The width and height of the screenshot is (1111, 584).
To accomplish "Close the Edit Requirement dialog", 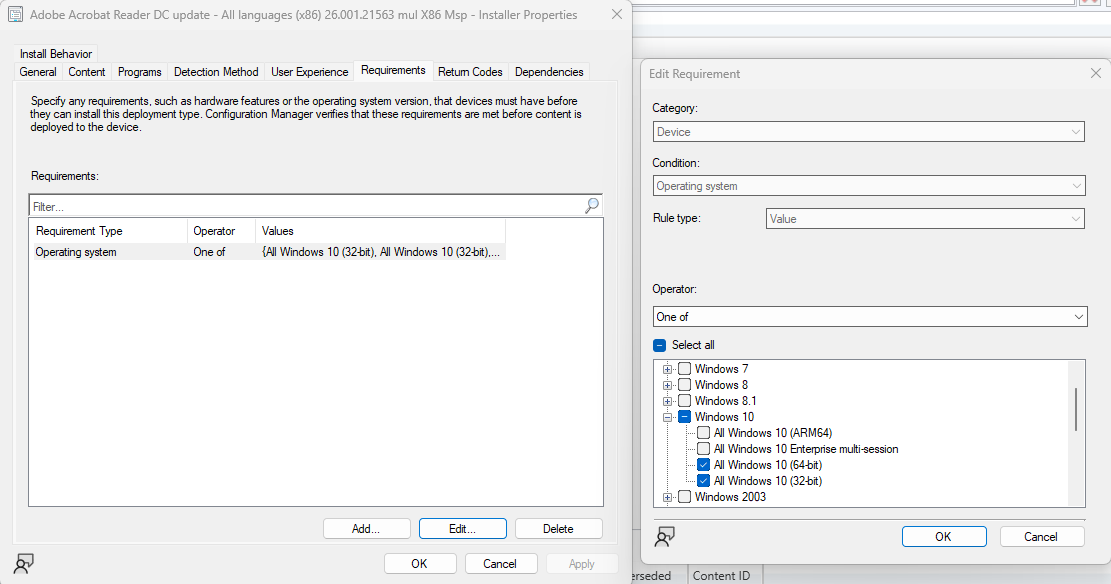I will [1095, 73].
